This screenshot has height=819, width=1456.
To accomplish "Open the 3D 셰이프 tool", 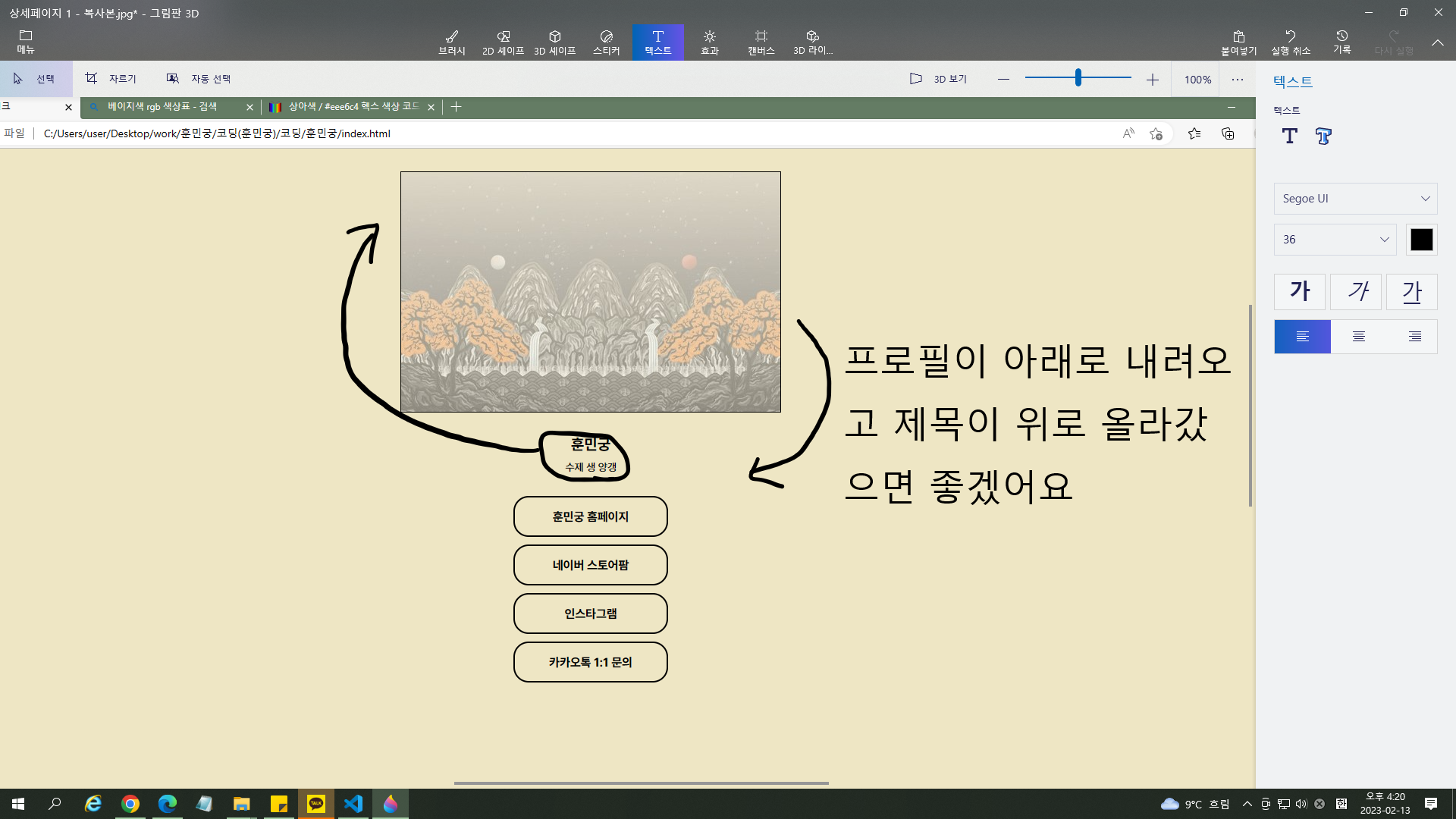I will (555, 42).
